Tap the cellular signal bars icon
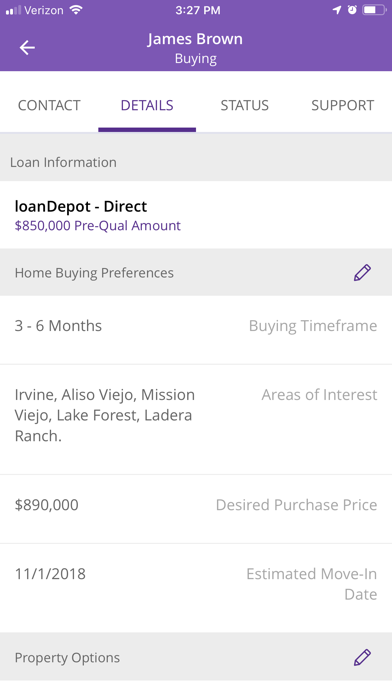392x696 pixels. (13, 11)
